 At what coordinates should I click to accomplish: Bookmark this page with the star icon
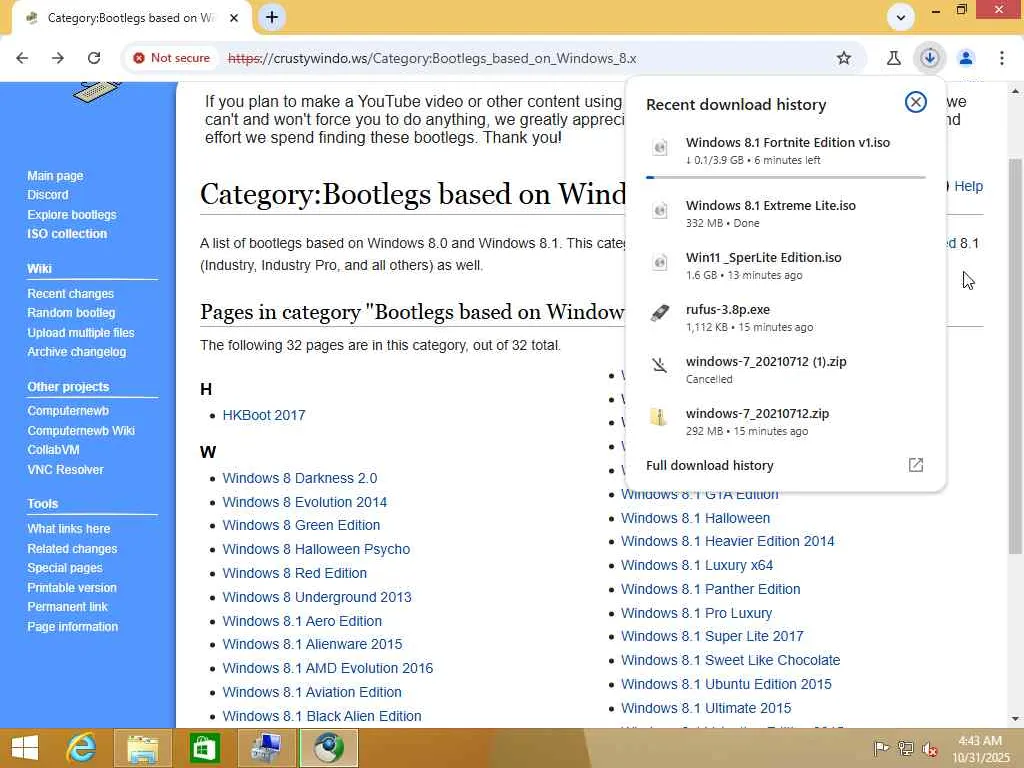844,58
